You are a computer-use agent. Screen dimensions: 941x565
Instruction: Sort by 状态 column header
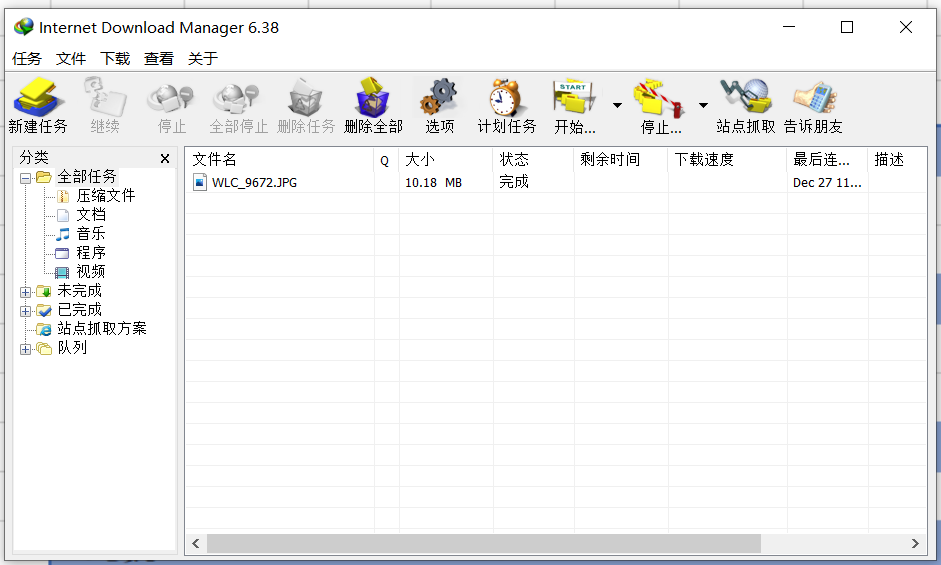[534, 159]
